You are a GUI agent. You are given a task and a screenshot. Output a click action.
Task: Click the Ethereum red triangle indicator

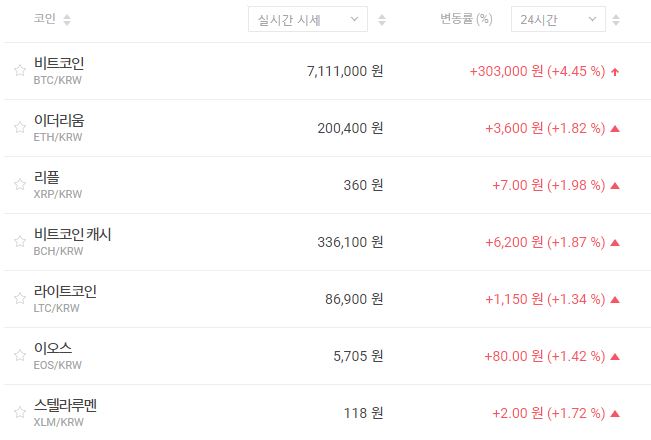[x=615, y=128]
